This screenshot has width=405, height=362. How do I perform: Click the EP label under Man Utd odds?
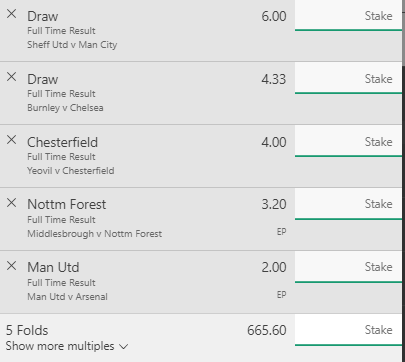281,295
